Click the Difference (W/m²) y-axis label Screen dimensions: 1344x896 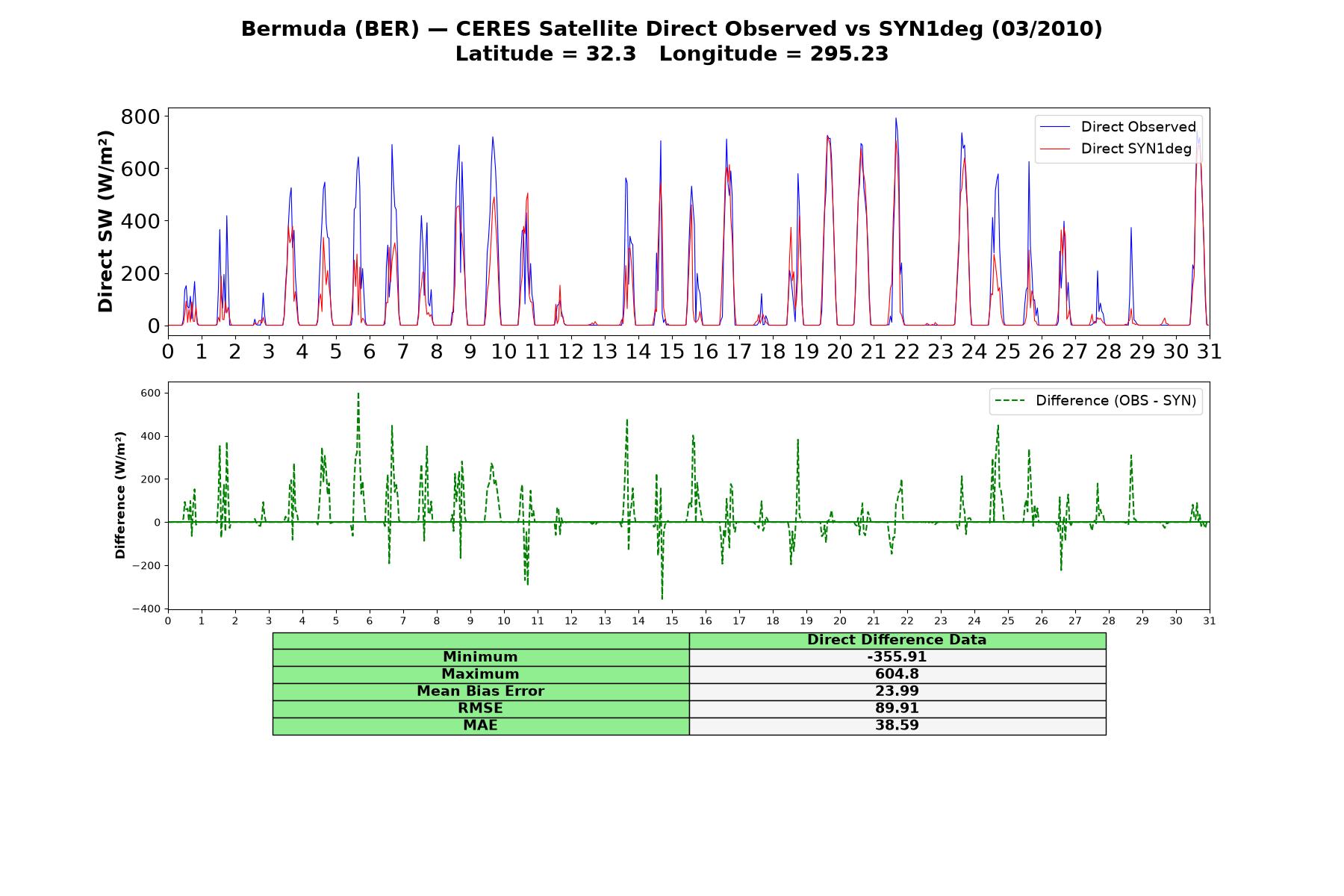120,496
